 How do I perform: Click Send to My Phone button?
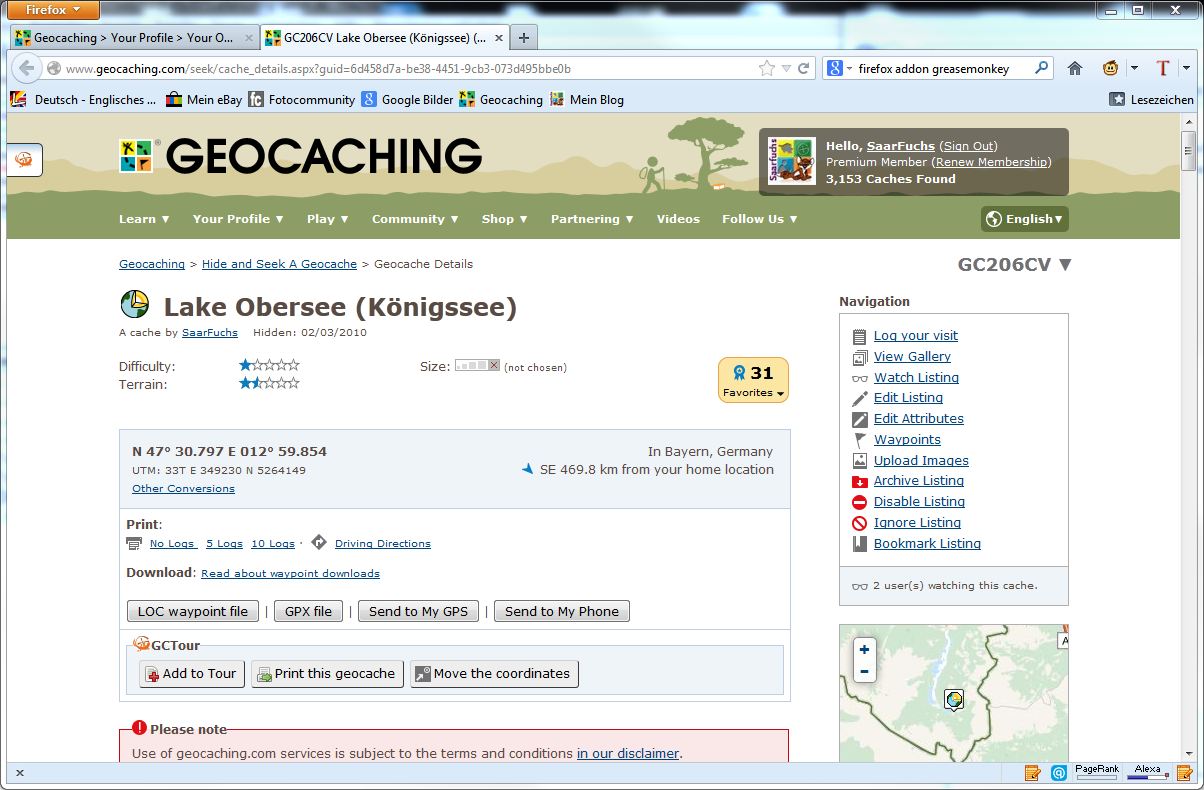[562, 612]
